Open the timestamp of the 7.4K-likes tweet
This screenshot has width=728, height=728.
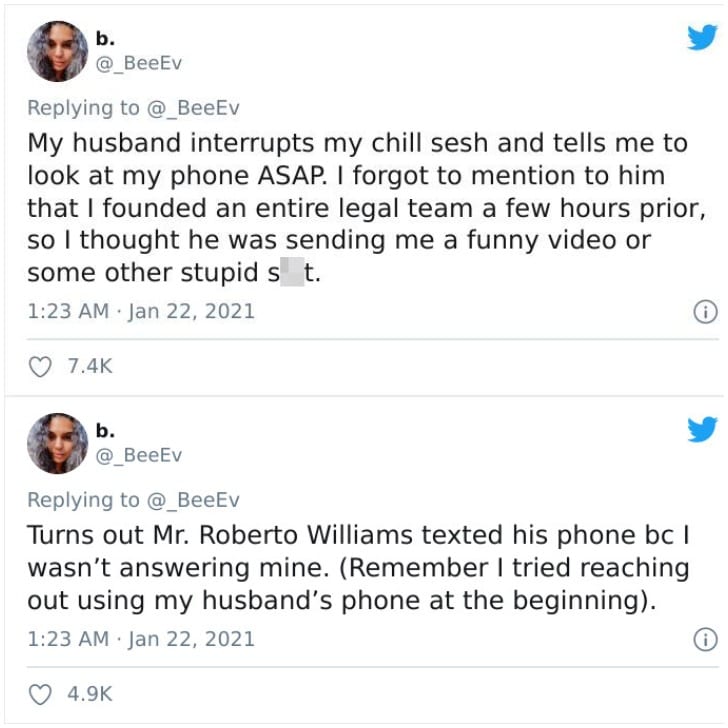(x=141, y=311)
